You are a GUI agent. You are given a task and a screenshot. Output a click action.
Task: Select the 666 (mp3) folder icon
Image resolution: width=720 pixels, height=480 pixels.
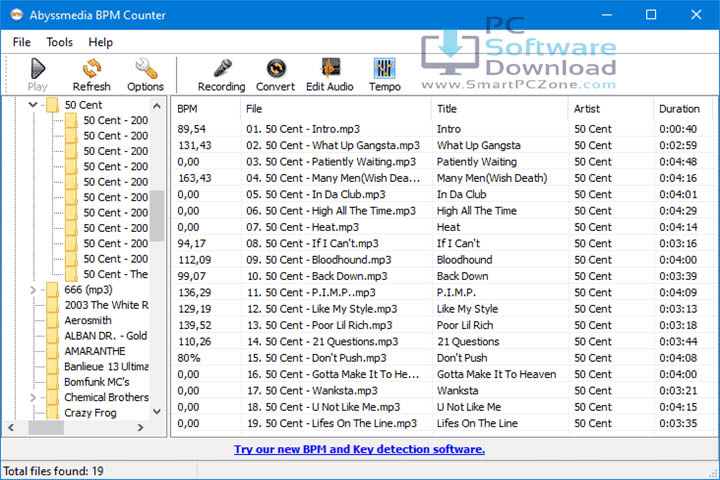pyautogui.click(x=53, y=290)
